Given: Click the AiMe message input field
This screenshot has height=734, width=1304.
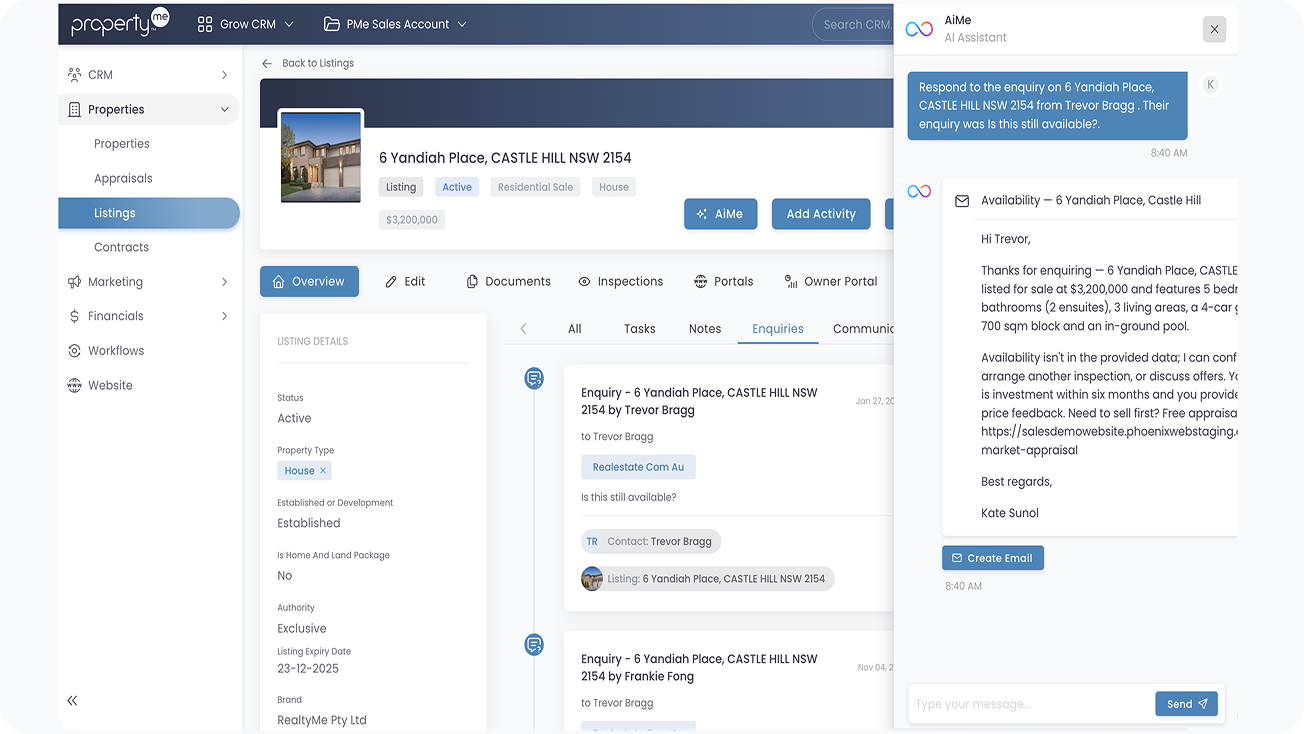Looking at the screenshot, I should pyautogui.click(x=1030, y=704).
